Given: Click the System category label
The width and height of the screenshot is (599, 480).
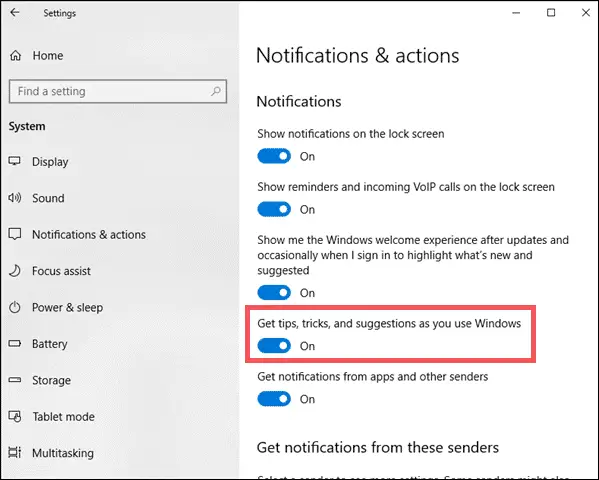Looking at the screenshot, I should pyautogui.click(x=27, y=126).
